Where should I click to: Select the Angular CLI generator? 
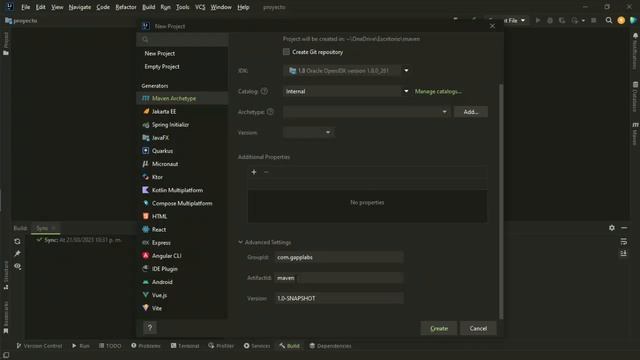(182, 256)
